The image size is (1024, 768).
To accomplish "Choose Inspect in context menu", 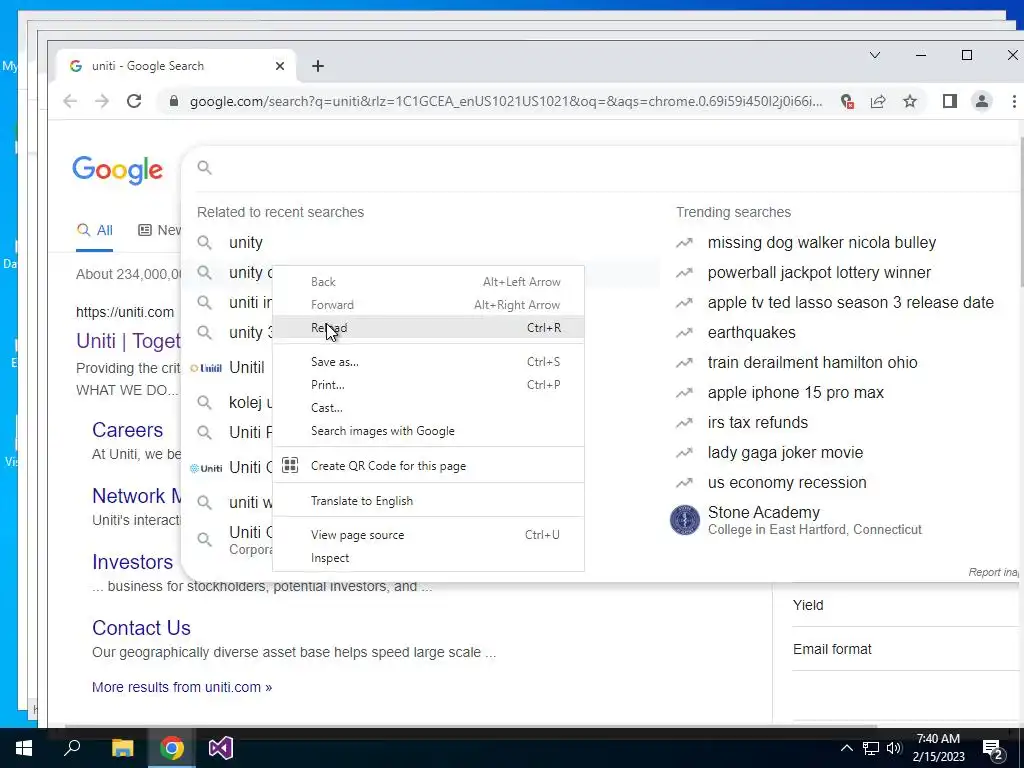I will click(428, 558).
